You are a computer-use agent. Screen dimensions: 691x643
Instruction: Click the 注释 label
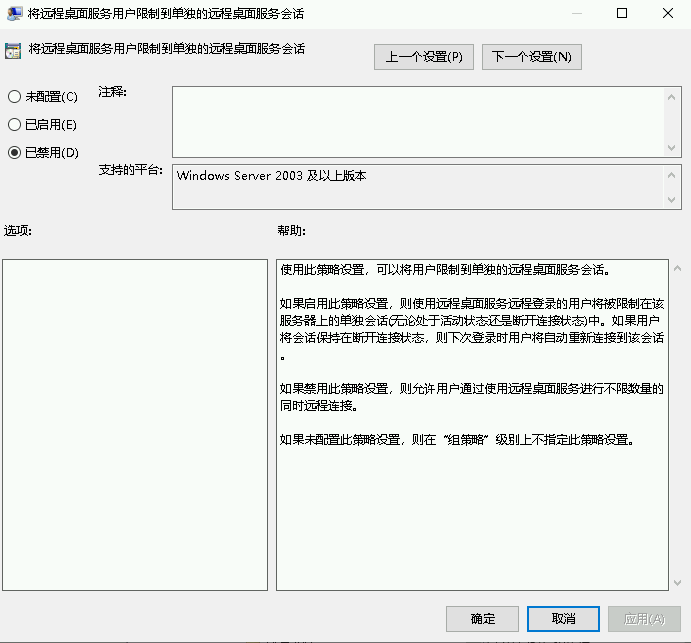[x=112, y=92]
